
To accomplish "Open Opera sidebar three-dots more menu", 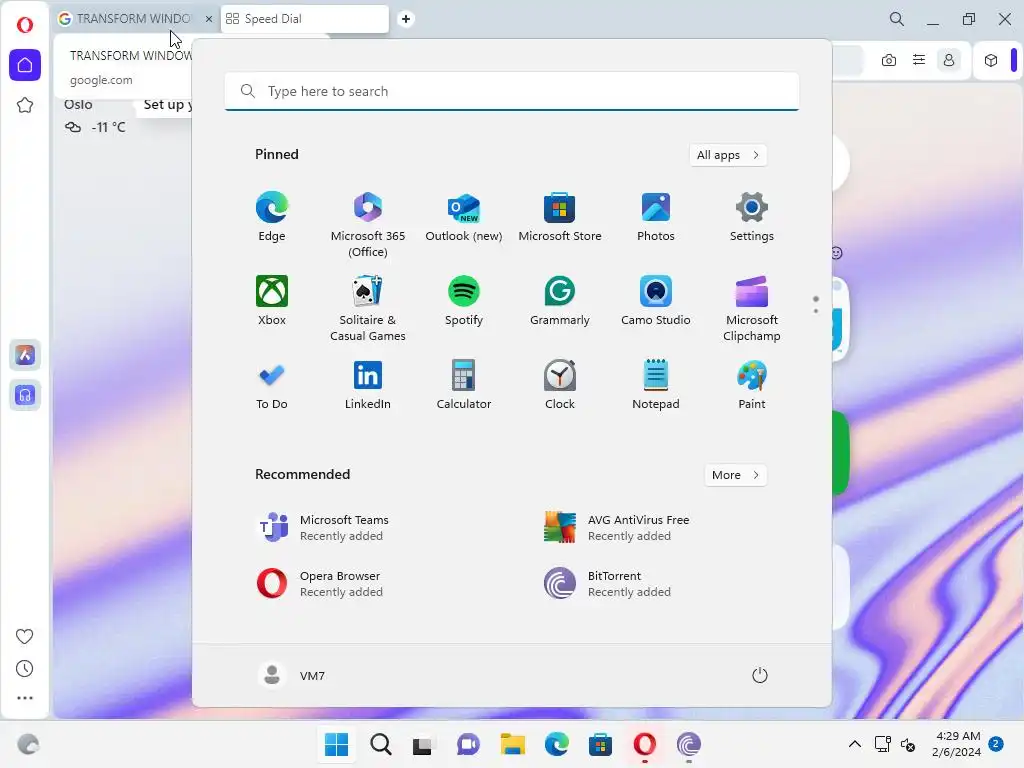I will click(25, 698).
